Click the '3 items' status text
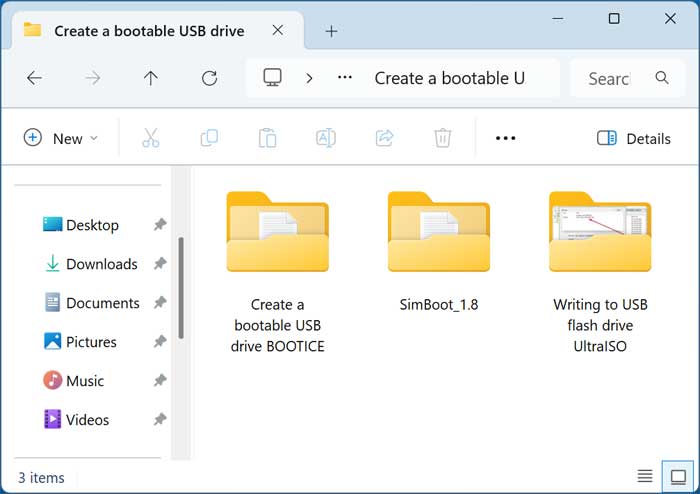 coord(41,478)
